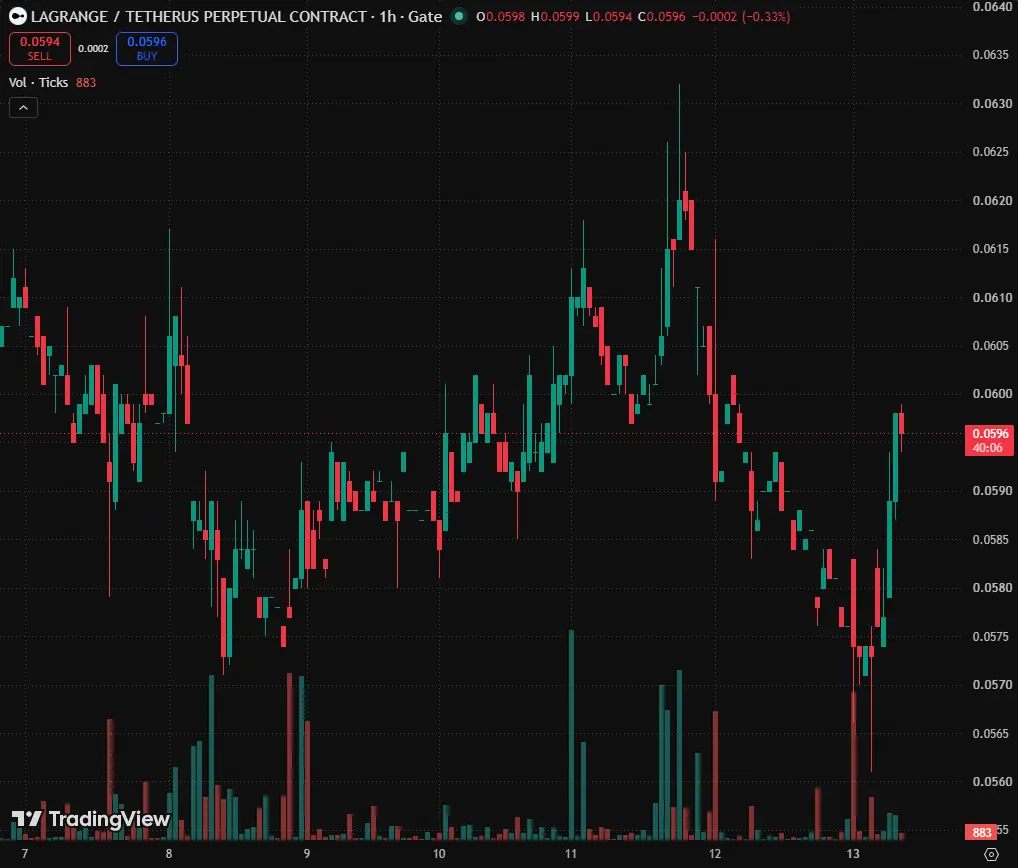The image size is (1018, 868).
Task: Click the 0.0640 price axis label
Action: tap(992, 7)
